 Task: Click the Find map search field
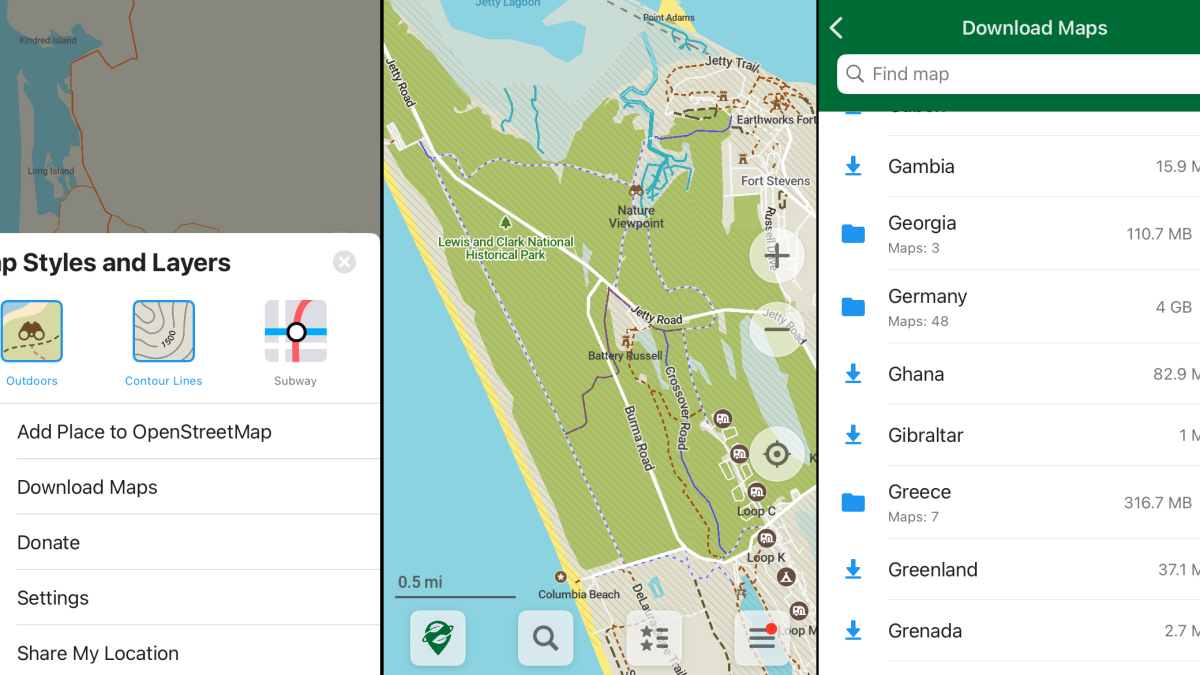click(x=1020, y=74)
